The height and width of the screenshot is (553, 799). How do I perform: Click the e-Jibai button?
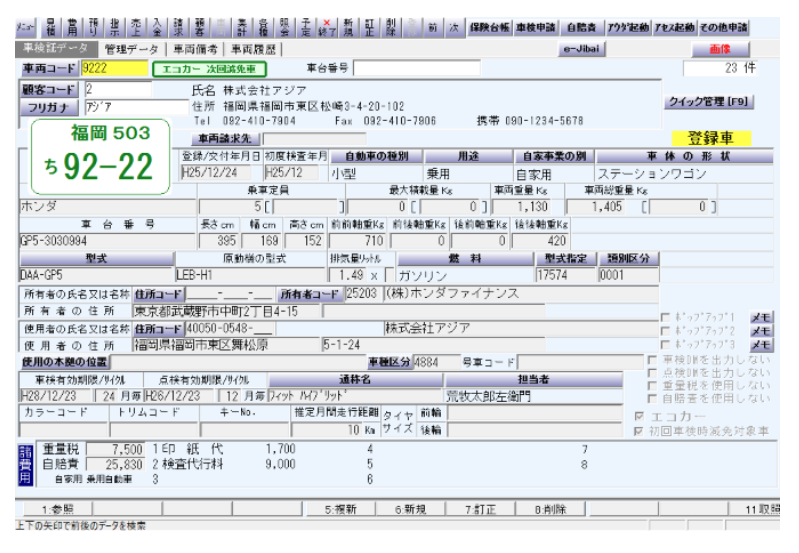click(x=581, y=48)
